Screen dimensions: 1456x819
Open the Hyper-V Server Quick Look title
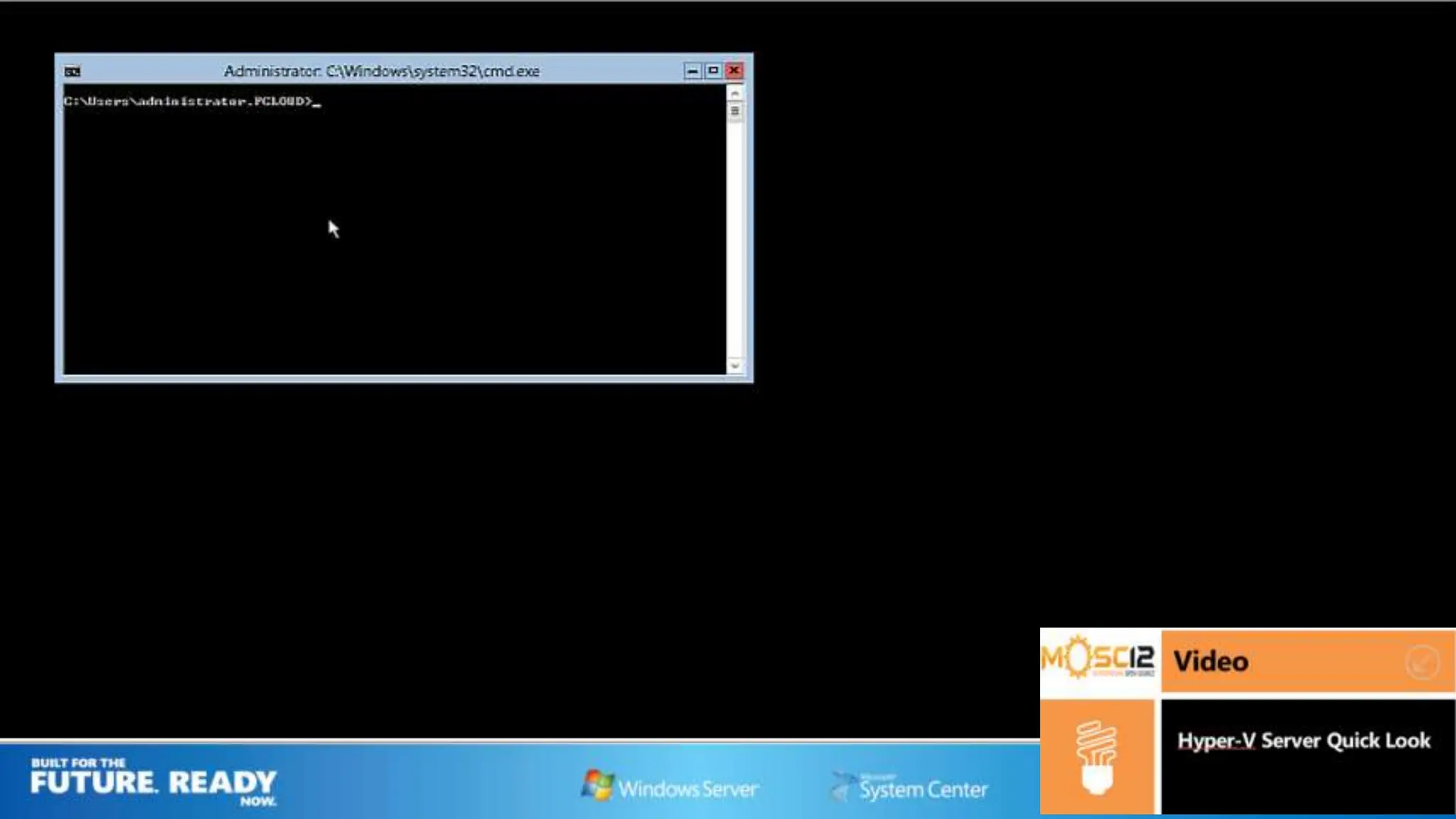point(1303,741)
